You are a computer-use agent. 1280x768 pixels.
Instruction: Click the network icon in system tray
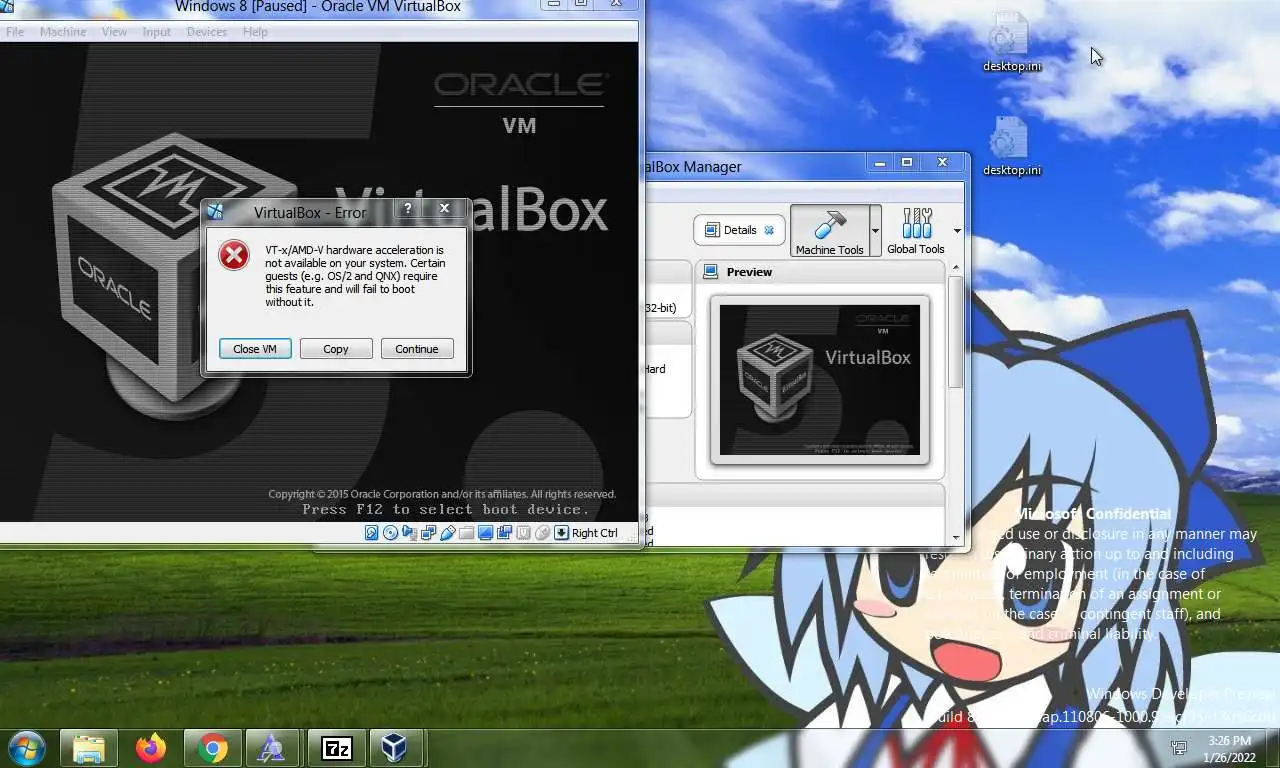(1179, 748)
